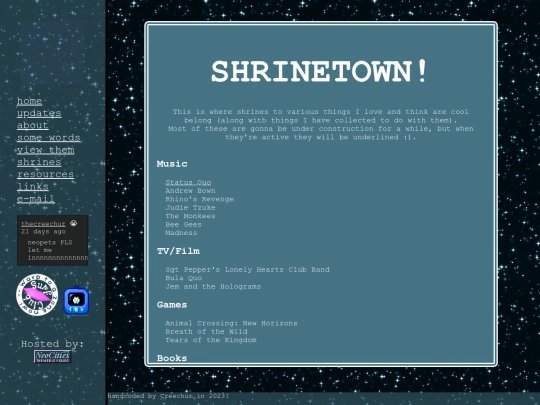This screenshot has width=540, height=405.
Task: Open the e-mail link
Action: pyautogui.click(x=36, y=199)
